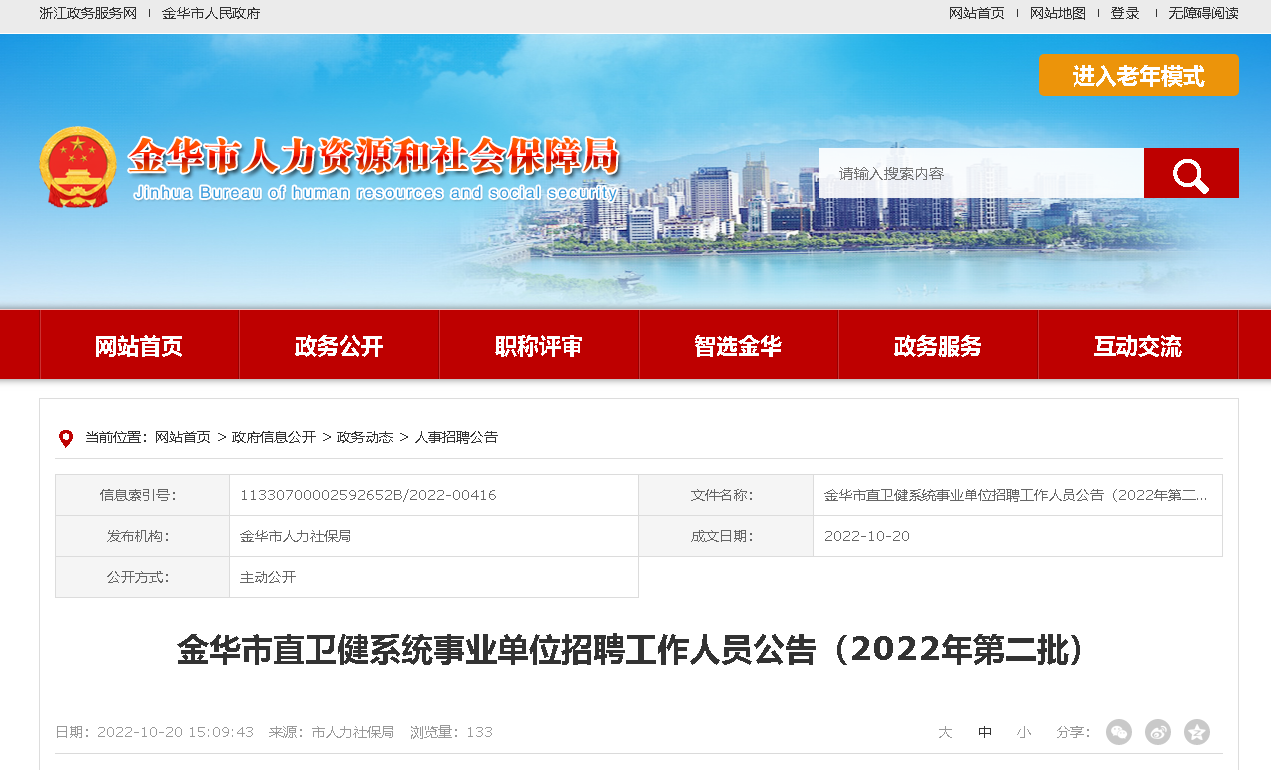Open the 职称评审 navigation menu
Image resolution: width=1271 pixels, height=770 pixels.
pyautogui.click(x=539, y=346)
